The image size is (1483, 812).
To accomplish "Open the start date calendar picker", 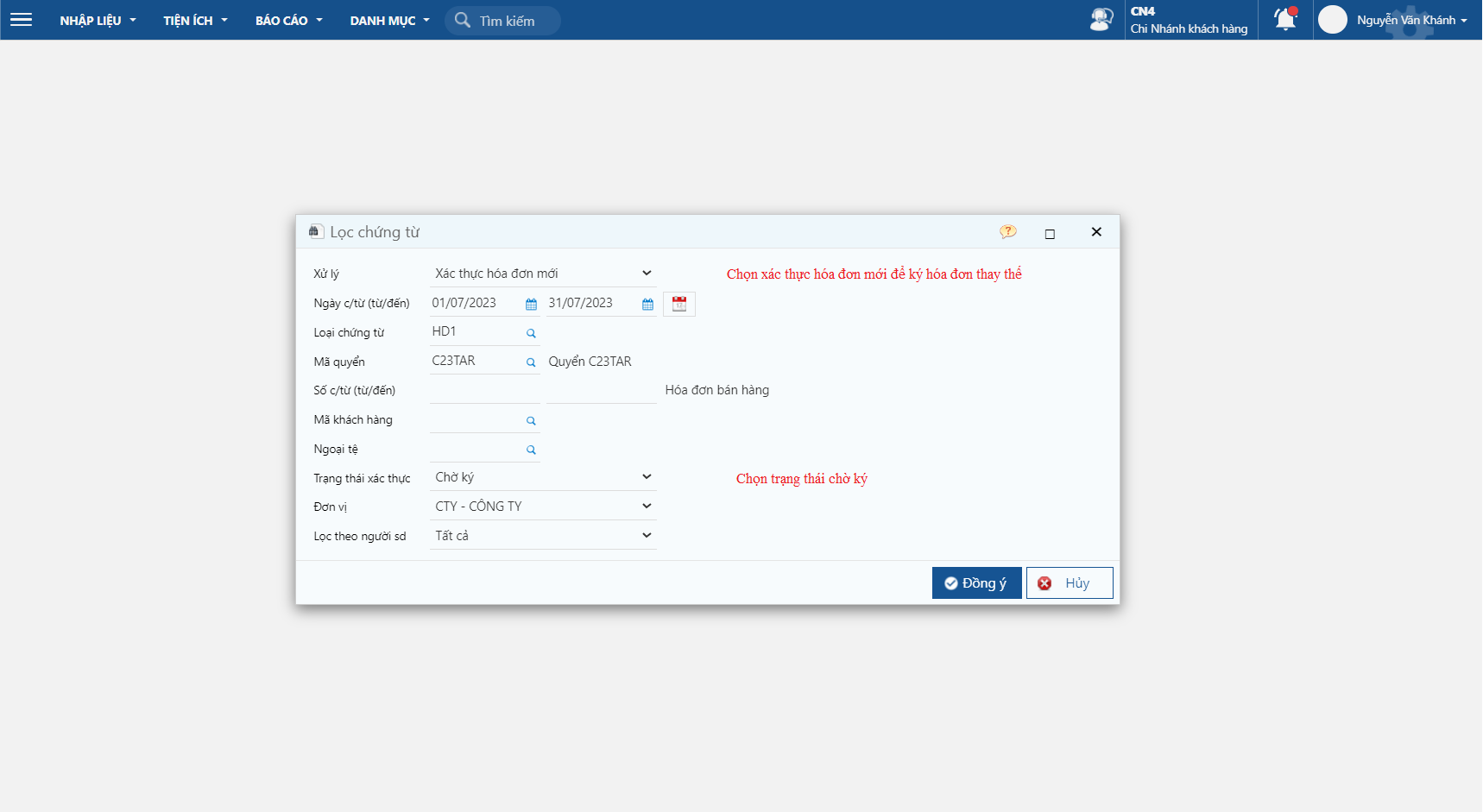I will click(x=531, y=304).
